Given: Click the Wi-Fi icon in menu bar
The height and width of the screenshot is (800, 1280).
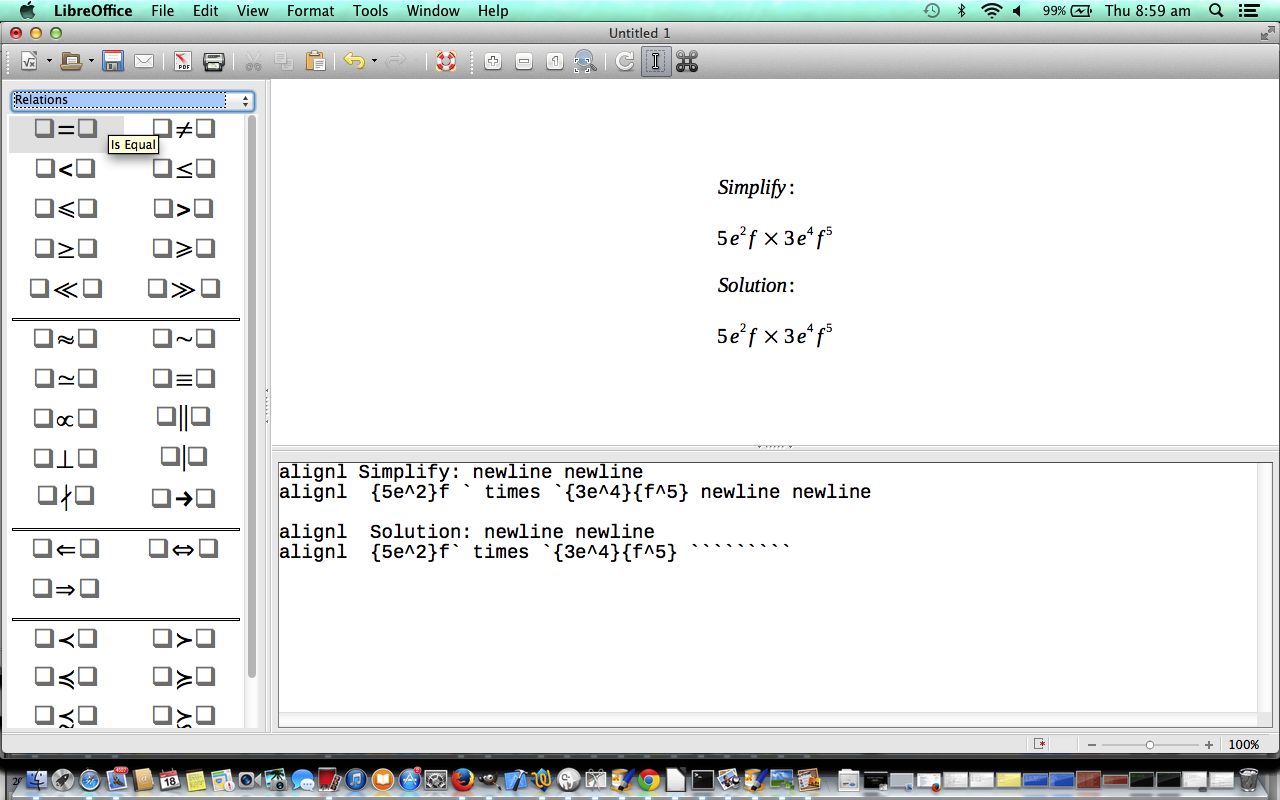Looking at the screenshot, I should pos(991,11).
